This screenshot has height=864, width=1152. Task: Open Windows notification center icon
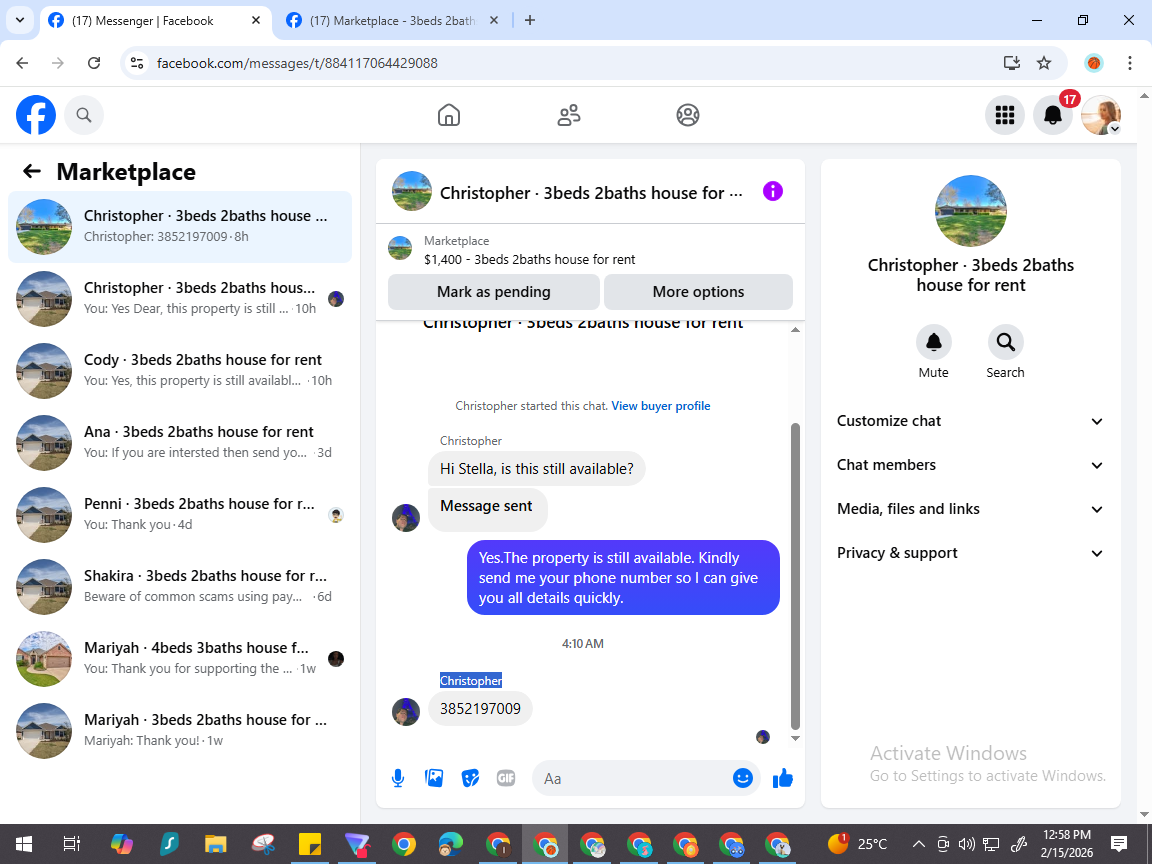tap(1119, 843)
